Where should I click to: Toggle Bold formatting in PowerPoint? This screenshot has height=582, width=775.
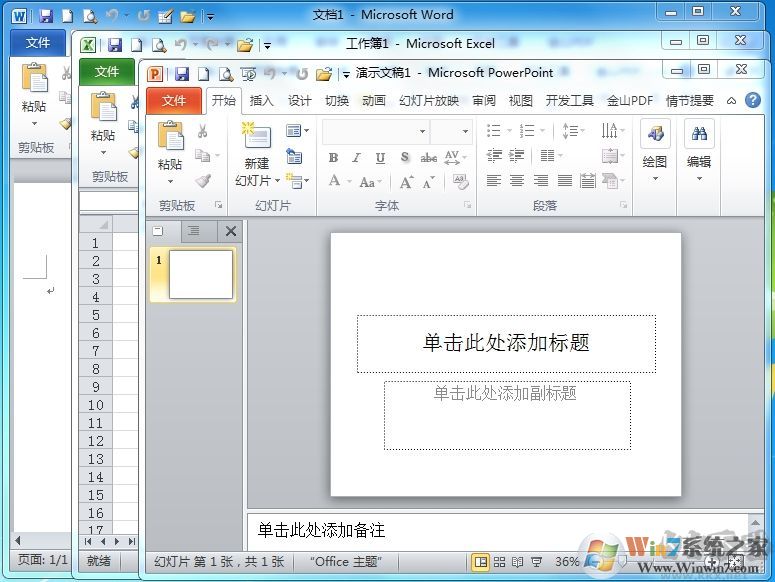click(x=334, y=158)
